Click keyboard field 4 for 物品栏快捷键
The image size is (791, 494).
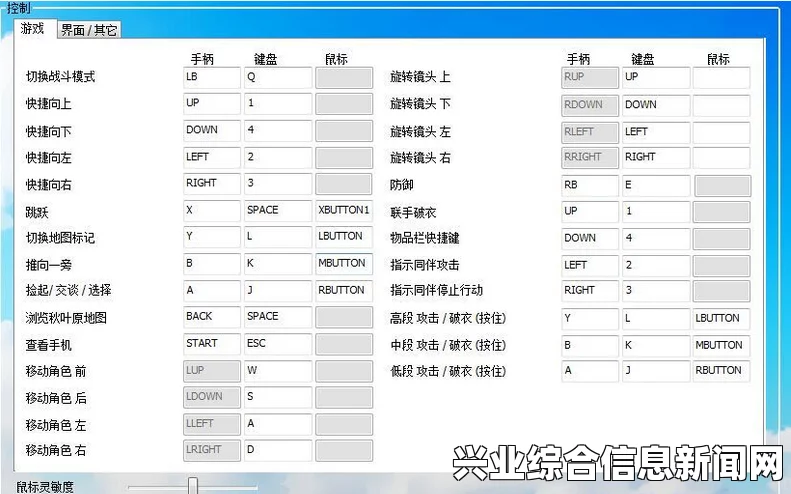click(x=656, y=239)
